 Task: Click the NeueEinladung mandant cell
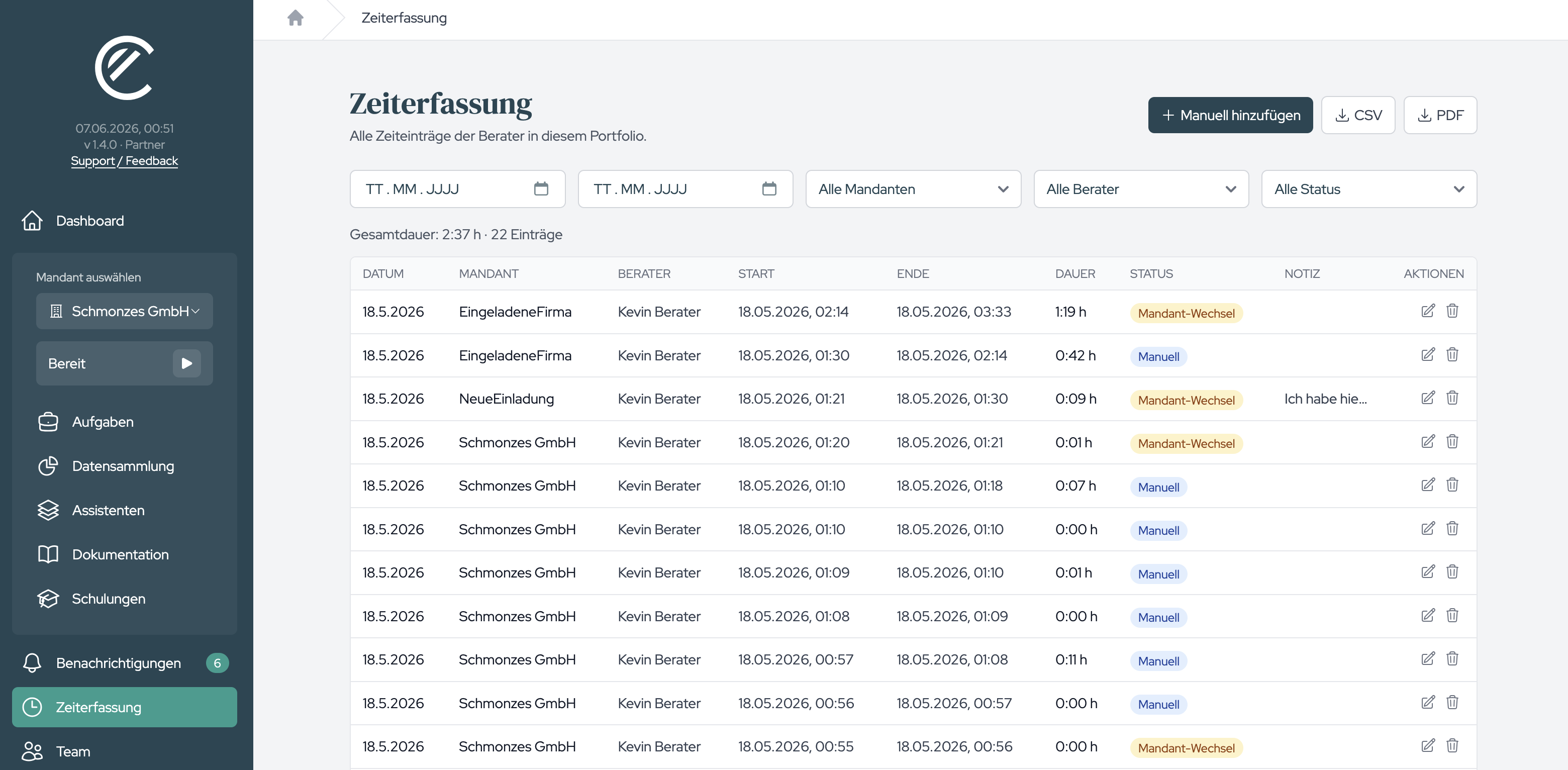[x=506, y=399]
